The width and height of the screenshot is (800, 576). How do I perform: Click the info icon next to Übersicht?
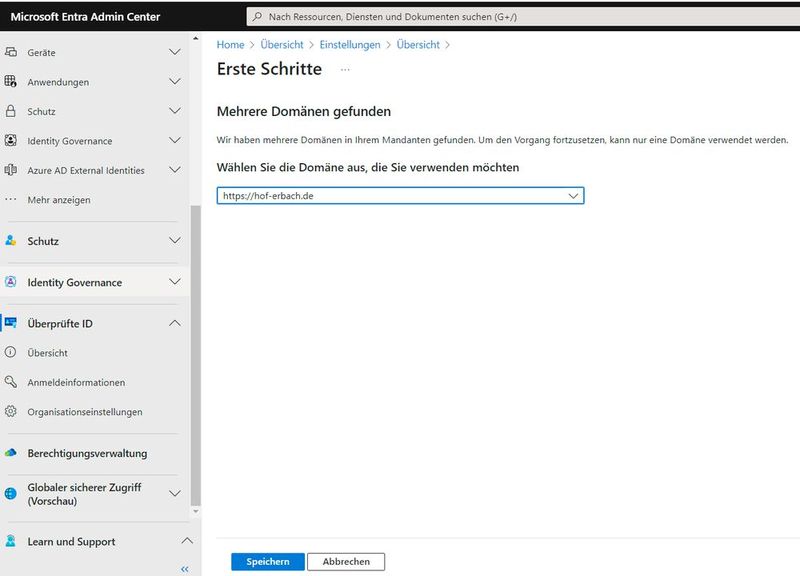[x=11, y=352]
